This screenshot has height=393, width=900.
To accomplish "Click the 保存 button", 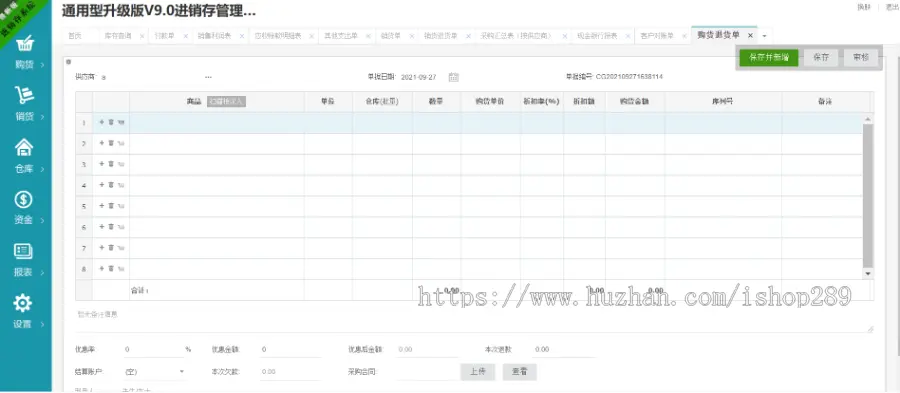I will point(821,57).
